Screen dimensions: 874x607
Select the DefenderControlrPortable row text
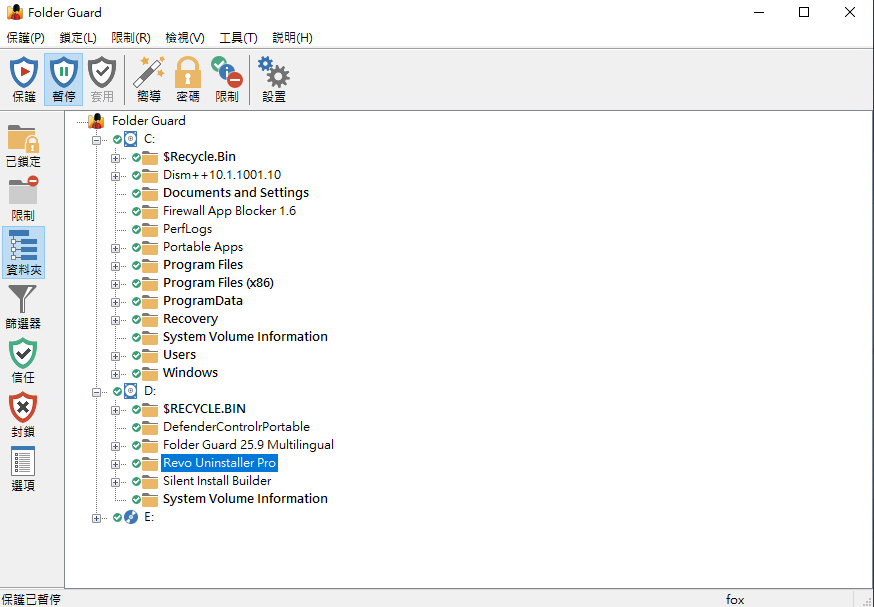coord(236,427)
